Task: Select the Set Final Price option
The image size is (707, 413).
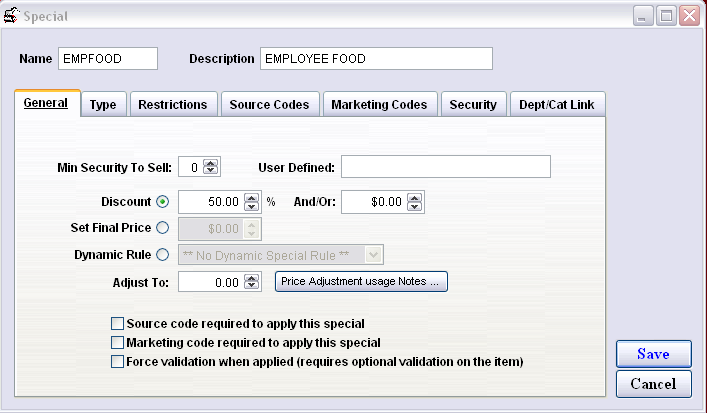Action: click(x=163, y=228)
